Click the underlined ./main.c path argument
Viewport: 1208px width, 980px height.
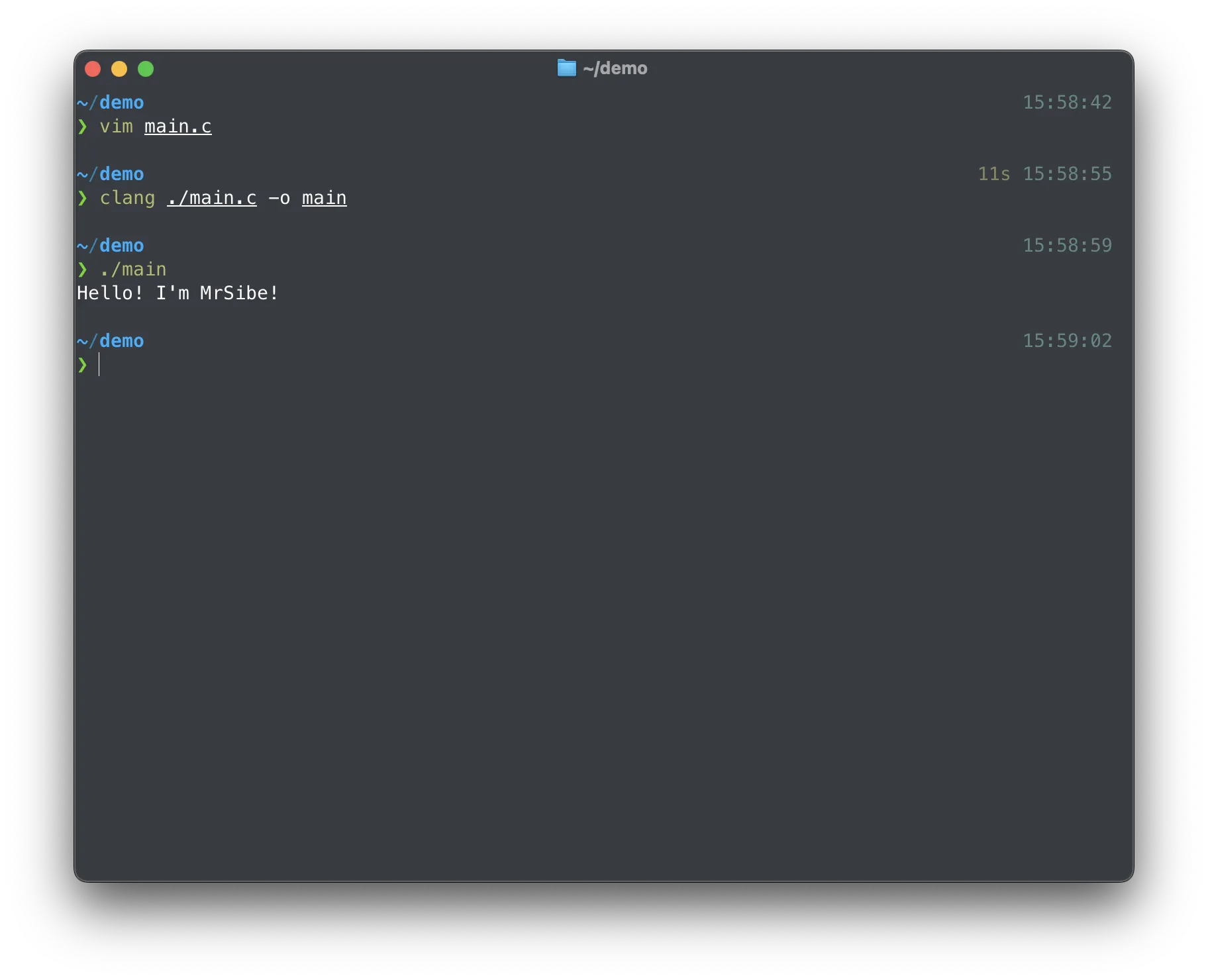pos(211,198)
